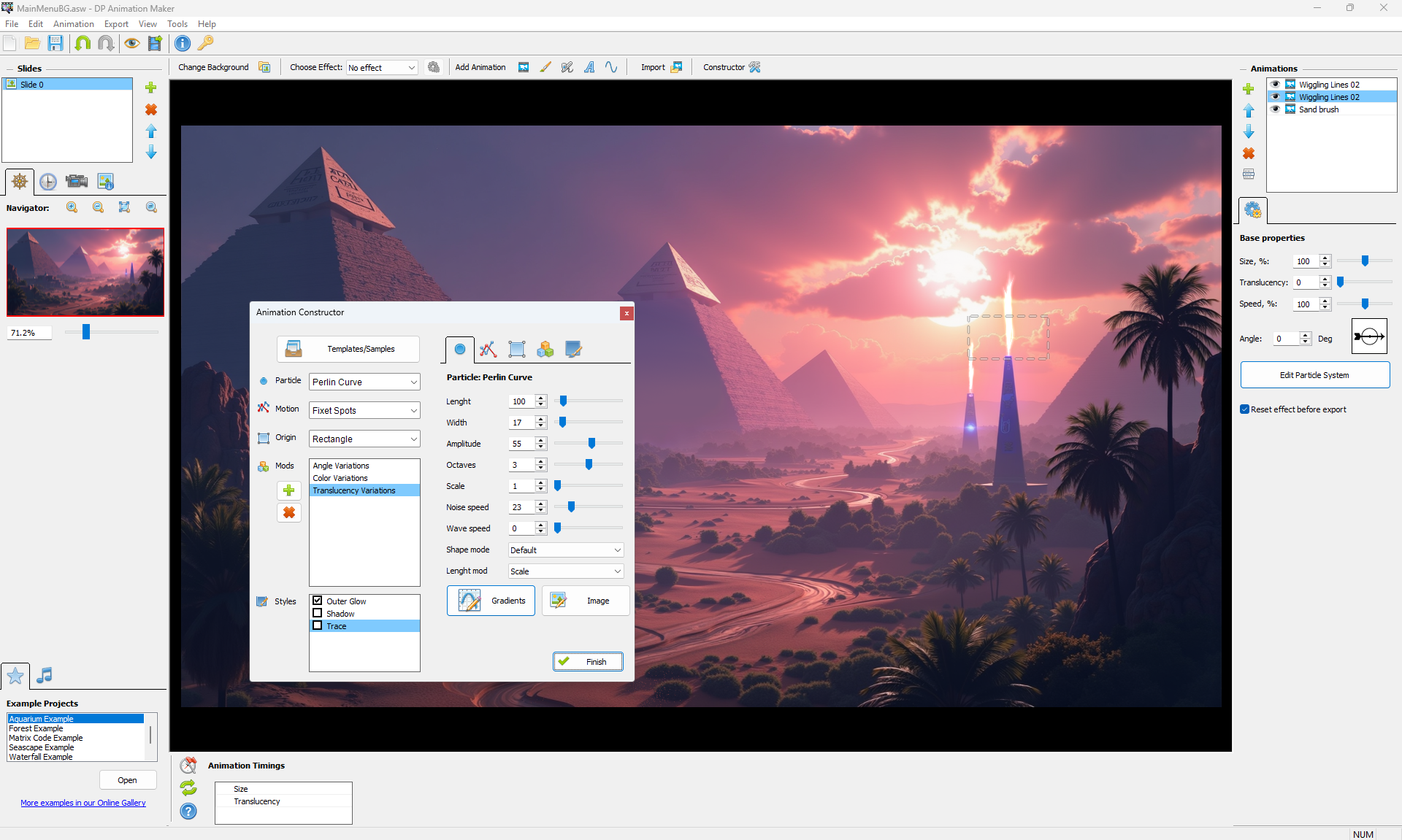
Task: Open the Particle Perlin Curve dropdown
Action: tap(364, 382)
